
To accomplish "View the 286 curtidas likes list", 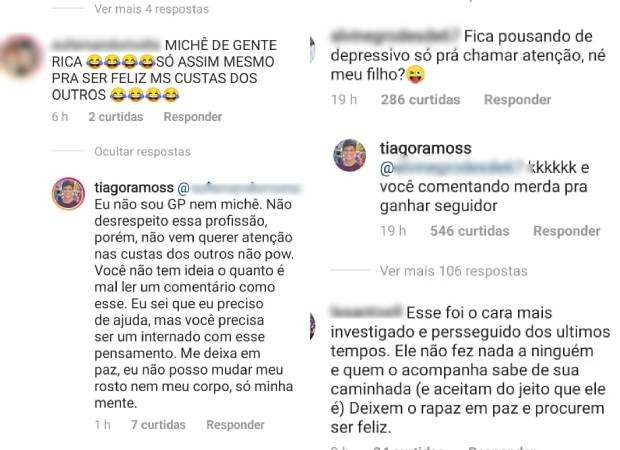I will pos(420,99).
